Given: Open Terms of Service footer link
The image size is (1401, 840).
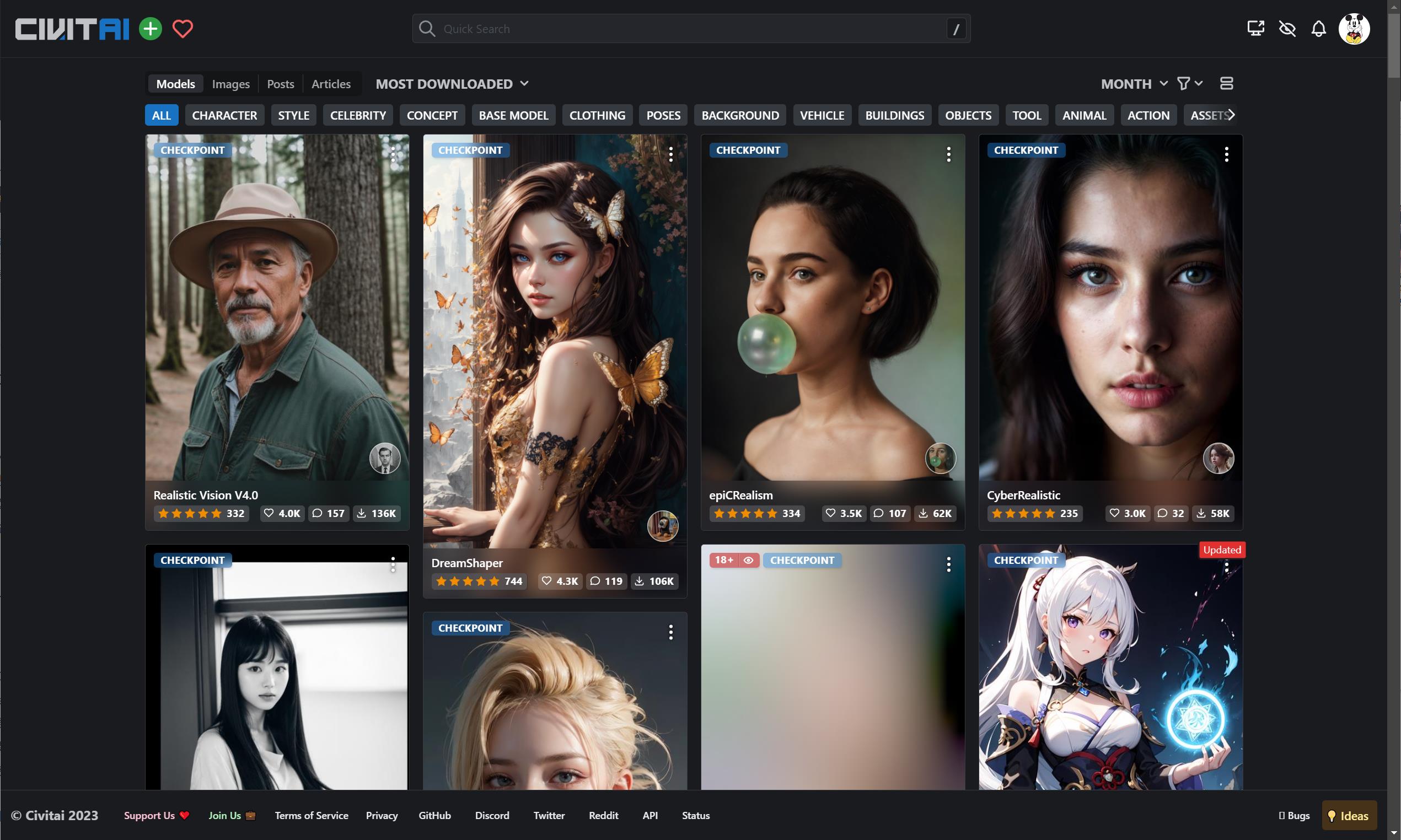Looking at the screenshot, I should point(312,816).
